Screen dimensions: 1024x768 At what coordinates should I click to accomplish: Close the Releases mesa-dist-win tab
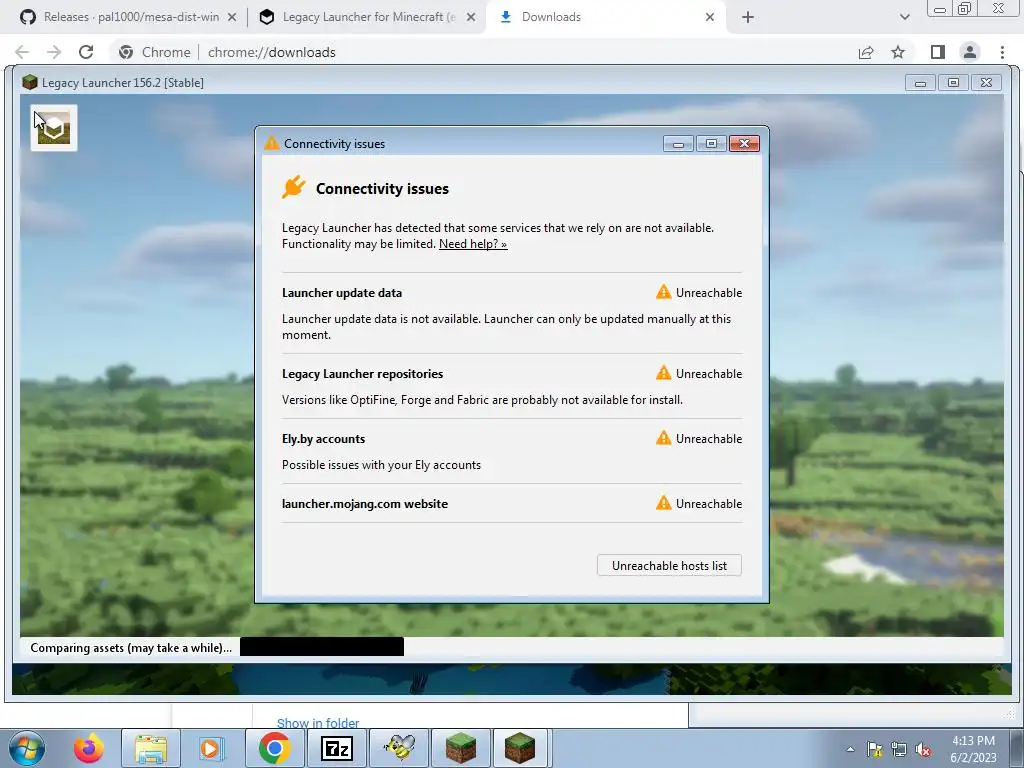click(232, 17)
